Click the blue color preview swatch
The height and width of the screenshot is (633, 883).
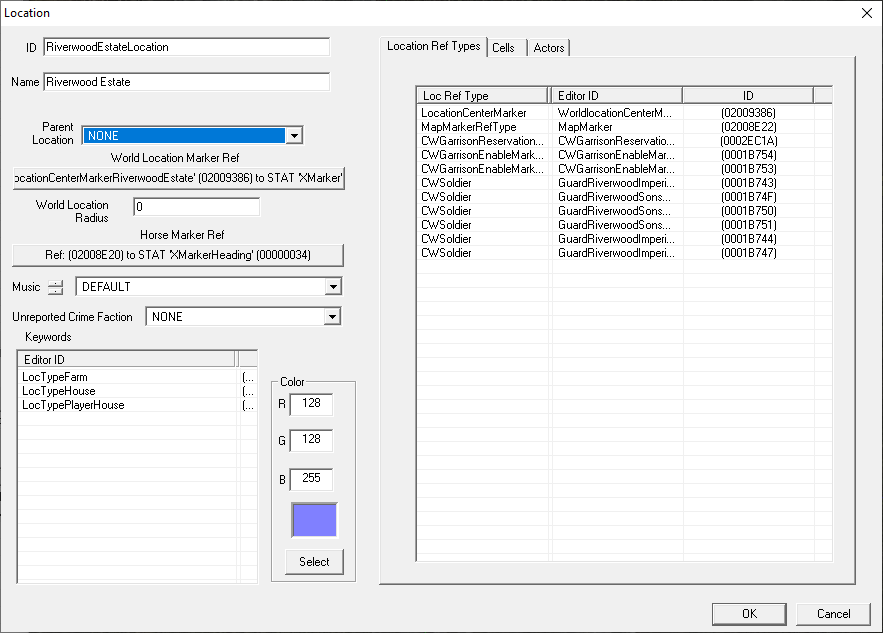pyautogui.click(x=313, y=520)
